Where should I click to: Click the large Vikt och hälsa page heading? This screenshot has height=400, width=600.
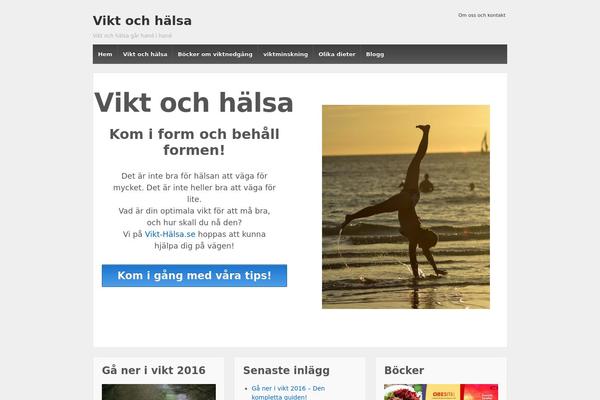click(194, 103)
